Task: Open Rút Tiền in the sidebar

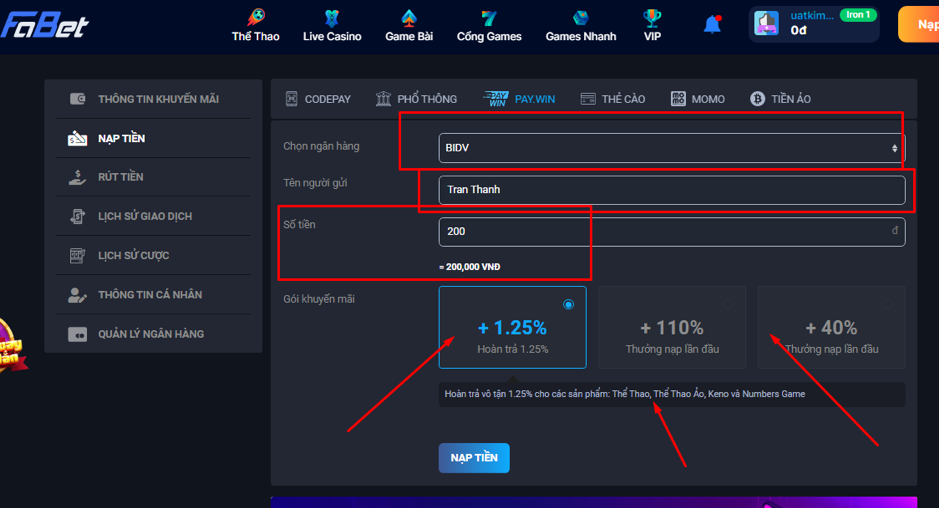Action: pyautogui.click(x=120, y=177)
